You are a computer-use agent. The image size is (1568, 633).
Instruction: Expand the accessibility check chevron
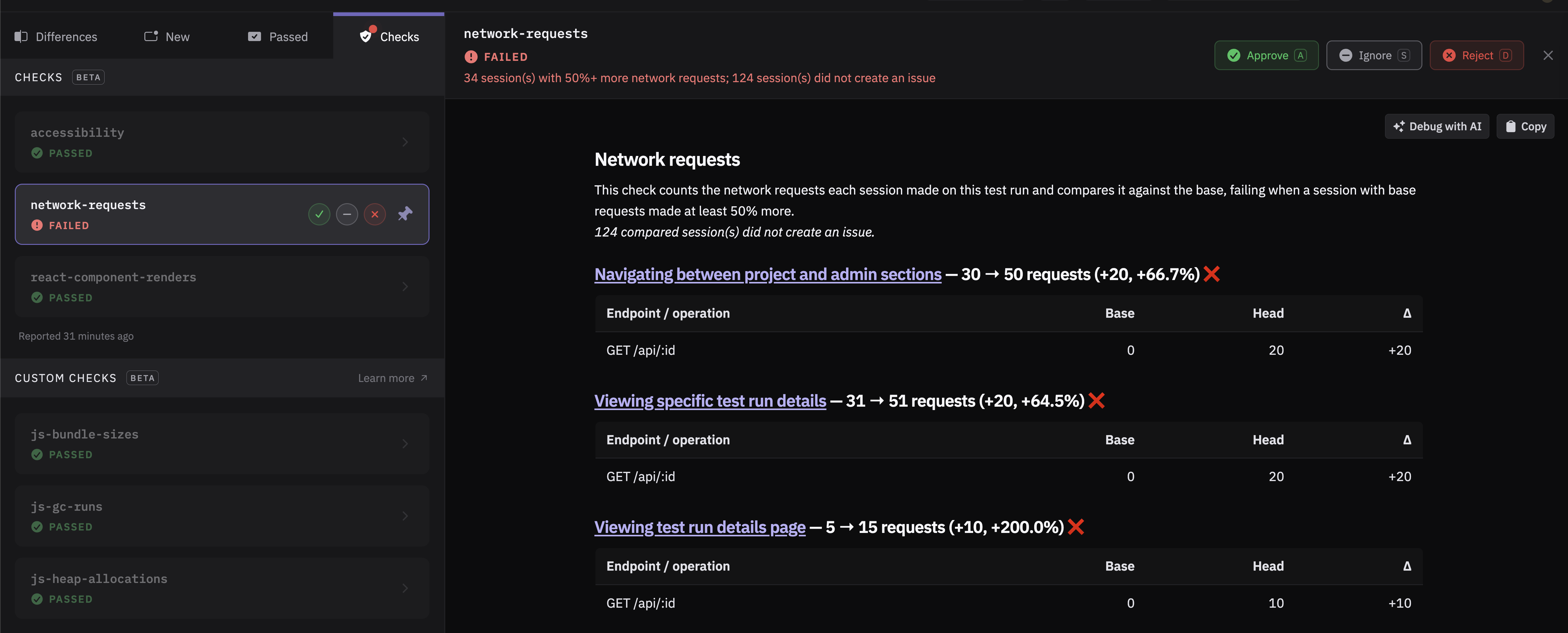pos(405,142)
